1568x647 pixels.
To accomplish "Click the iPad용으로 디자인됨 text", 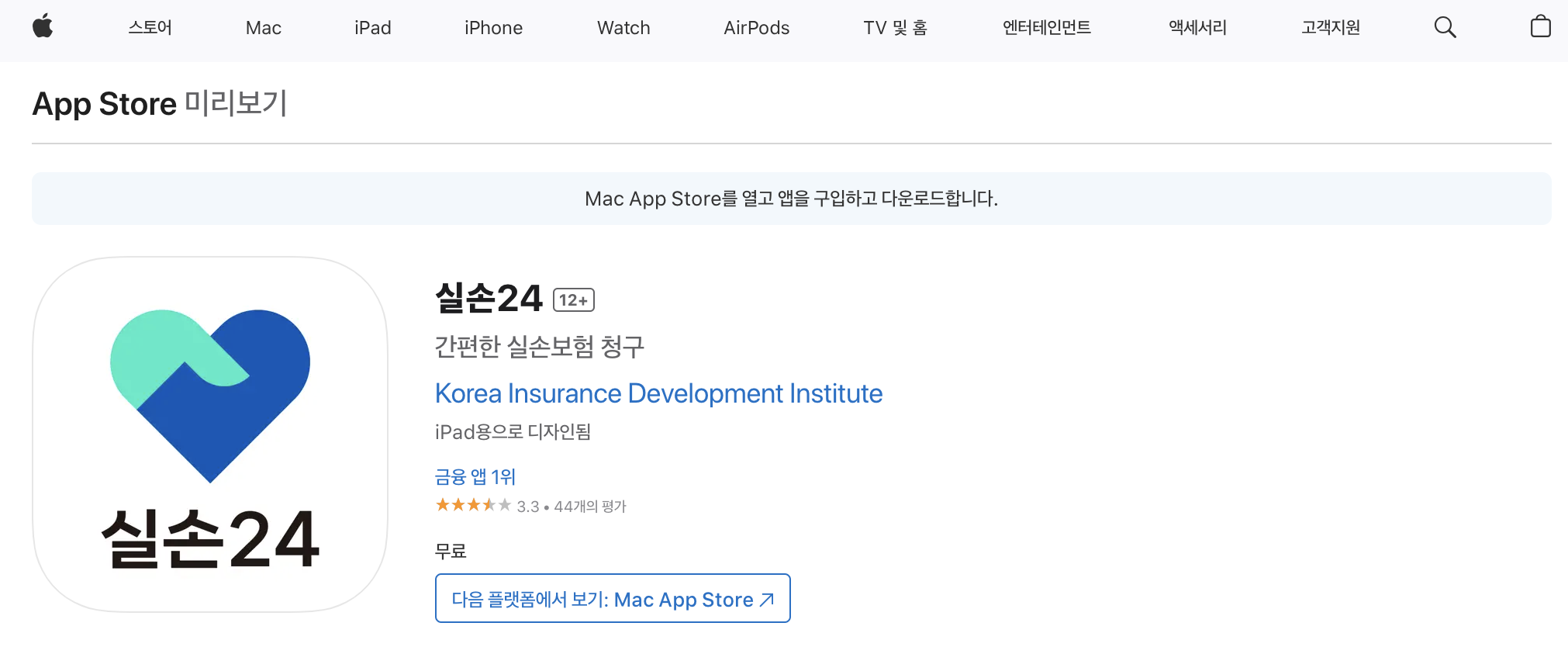I will click(x=513, y=431).
